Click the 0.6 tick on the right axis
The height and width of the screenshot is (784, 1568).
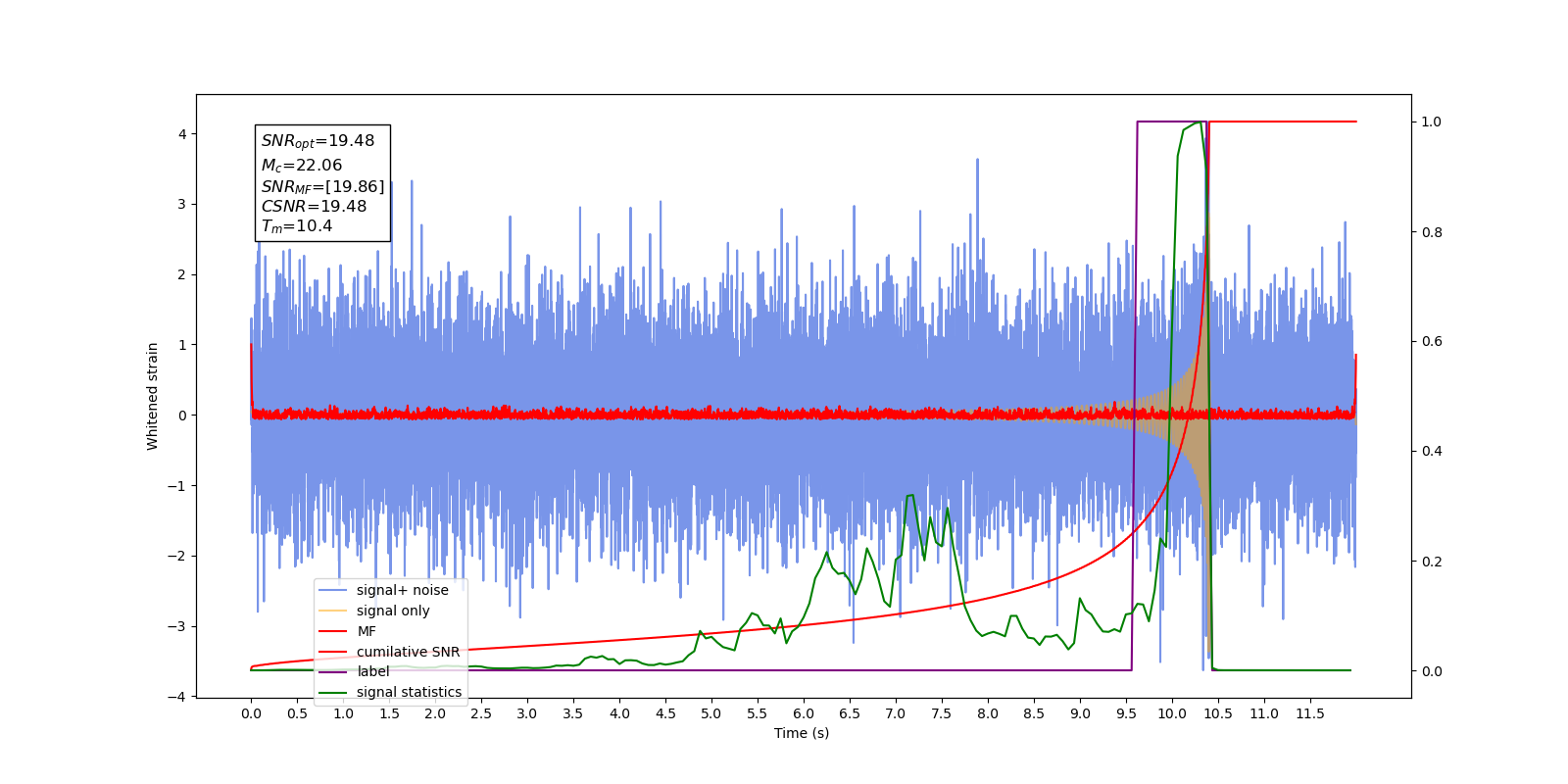click(x=1432, y=342)
